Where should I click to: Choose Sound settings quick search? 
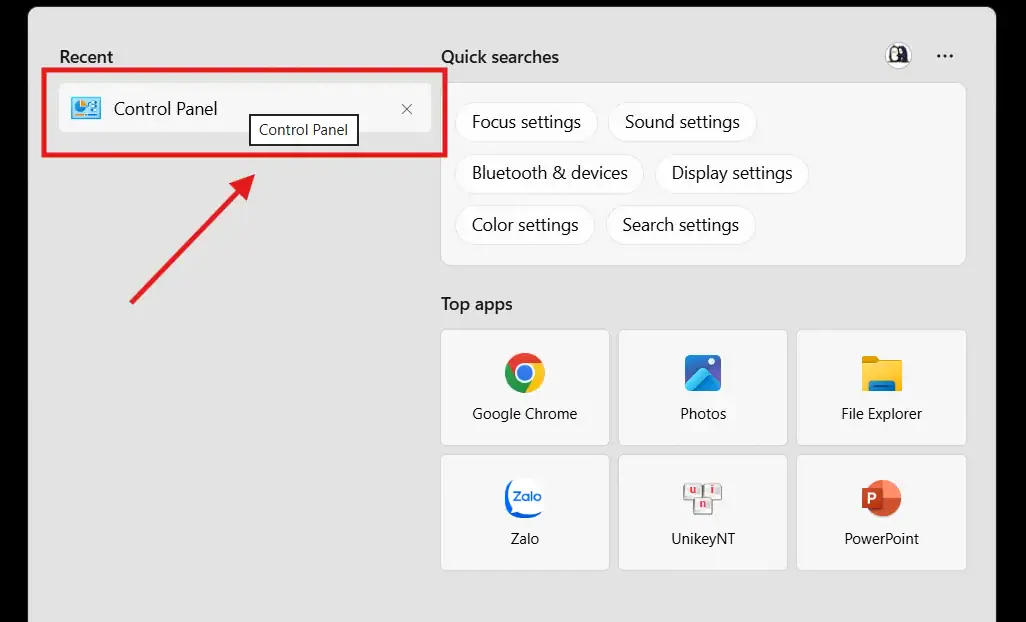(682, 122)
